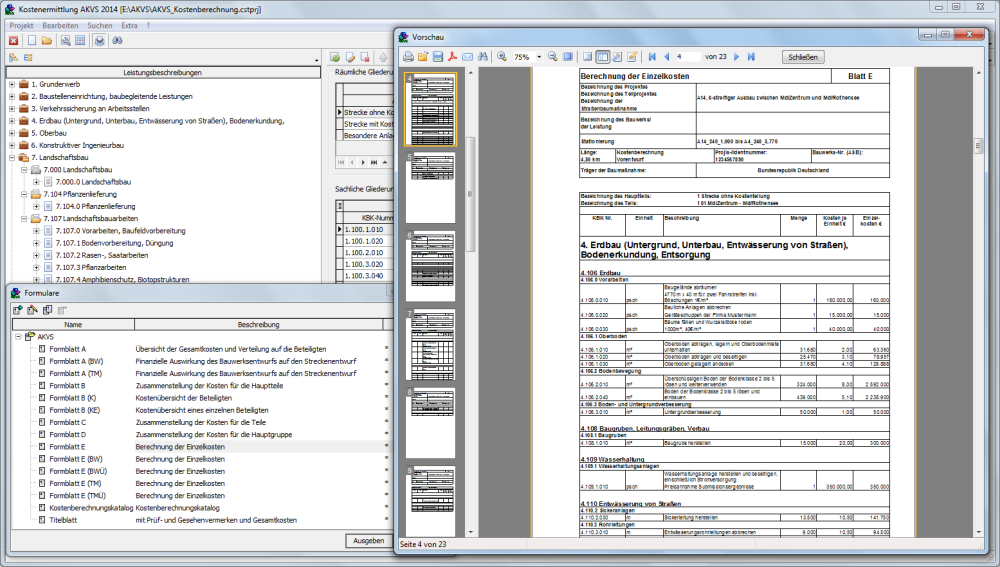Viewport: 1000px width, 567px height.
Task: Click the Leistungsbeschreibungen column header
Action: tap(163, 73)
